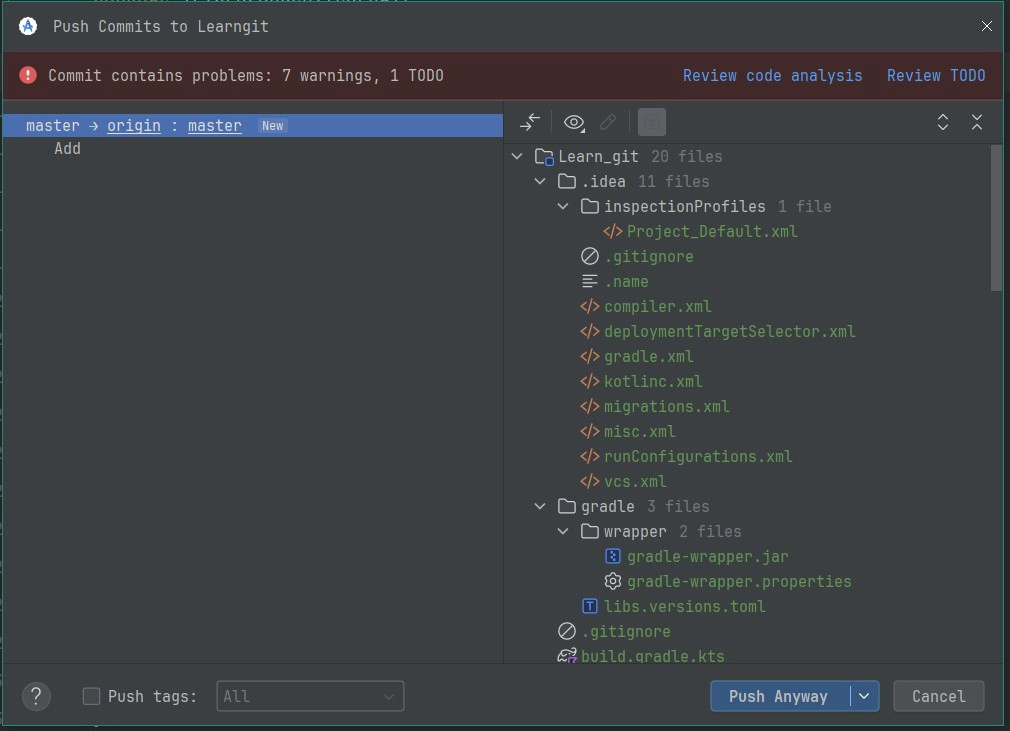
Task: Click the New branch tag label
Action: click(x=272, y=126)
